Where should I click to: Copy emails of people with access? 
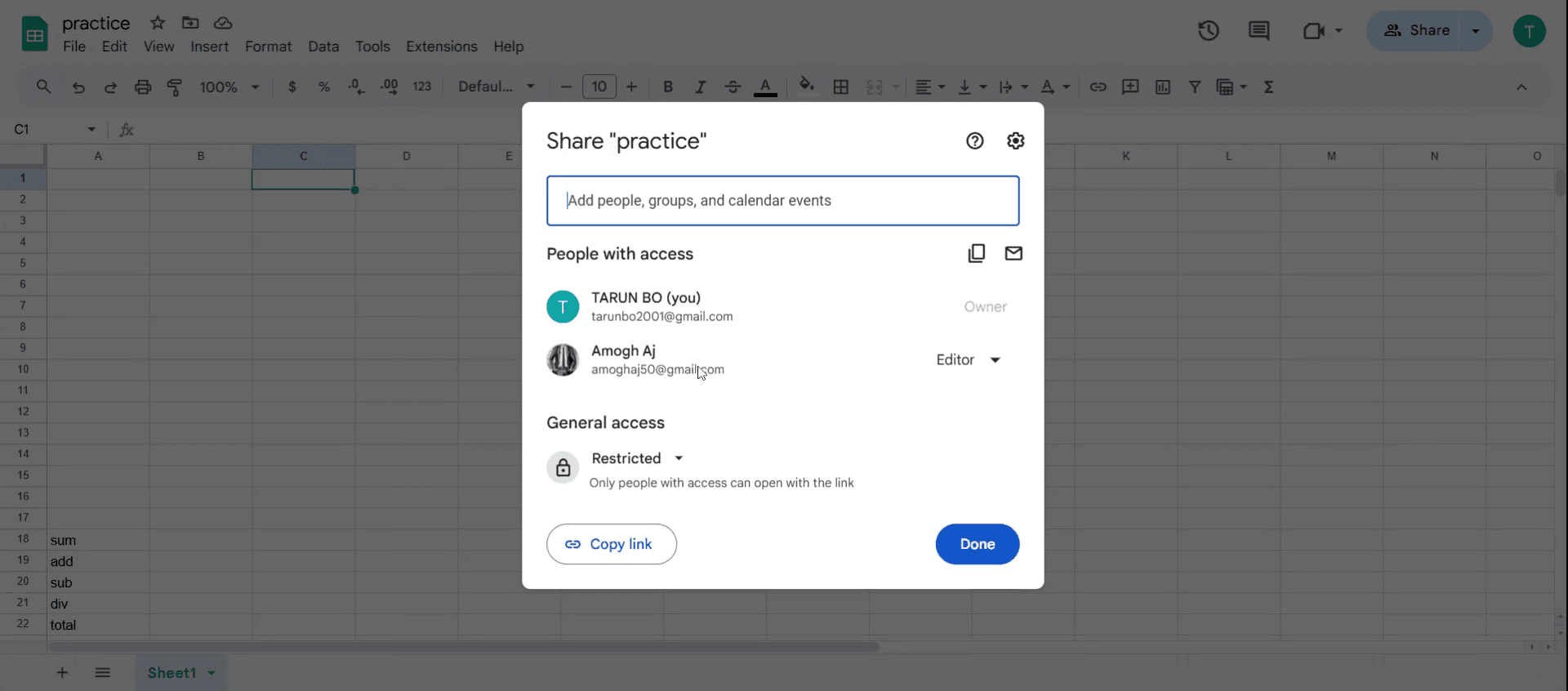[x=976, y=253]
